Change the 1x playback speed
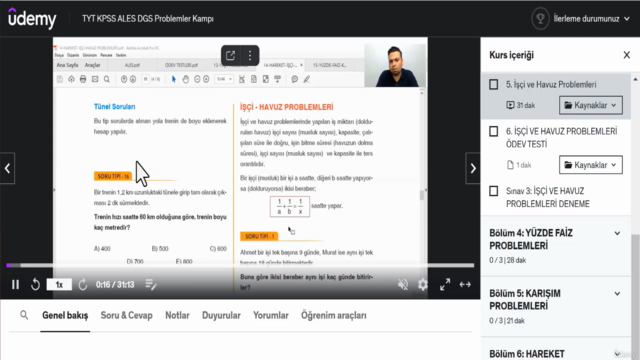This screenshot has width=640, height=360. click(59, 284)
